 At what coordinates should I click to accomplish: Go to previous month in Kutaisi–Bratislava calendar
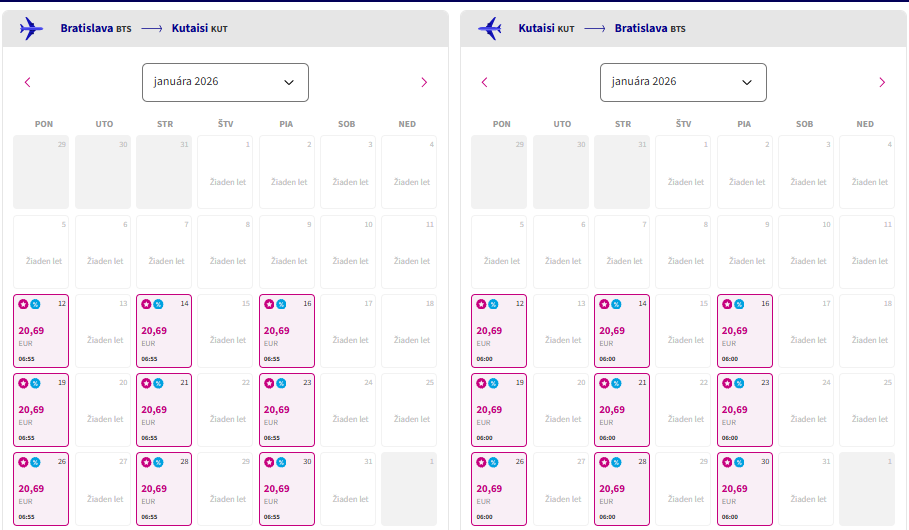pyautogui.click(x=485, y=82)
